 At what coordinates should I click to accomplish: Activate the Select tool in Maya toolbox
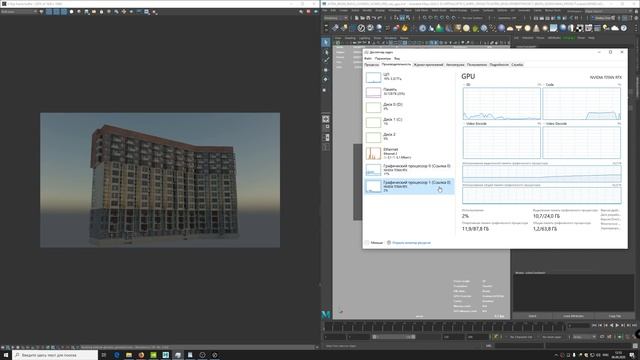pyautogui.click(x=326, y=42)
